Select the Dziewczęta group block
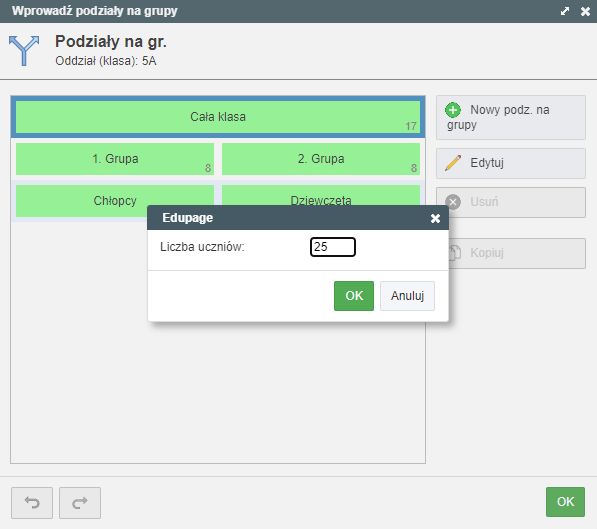 pos(321,195)
